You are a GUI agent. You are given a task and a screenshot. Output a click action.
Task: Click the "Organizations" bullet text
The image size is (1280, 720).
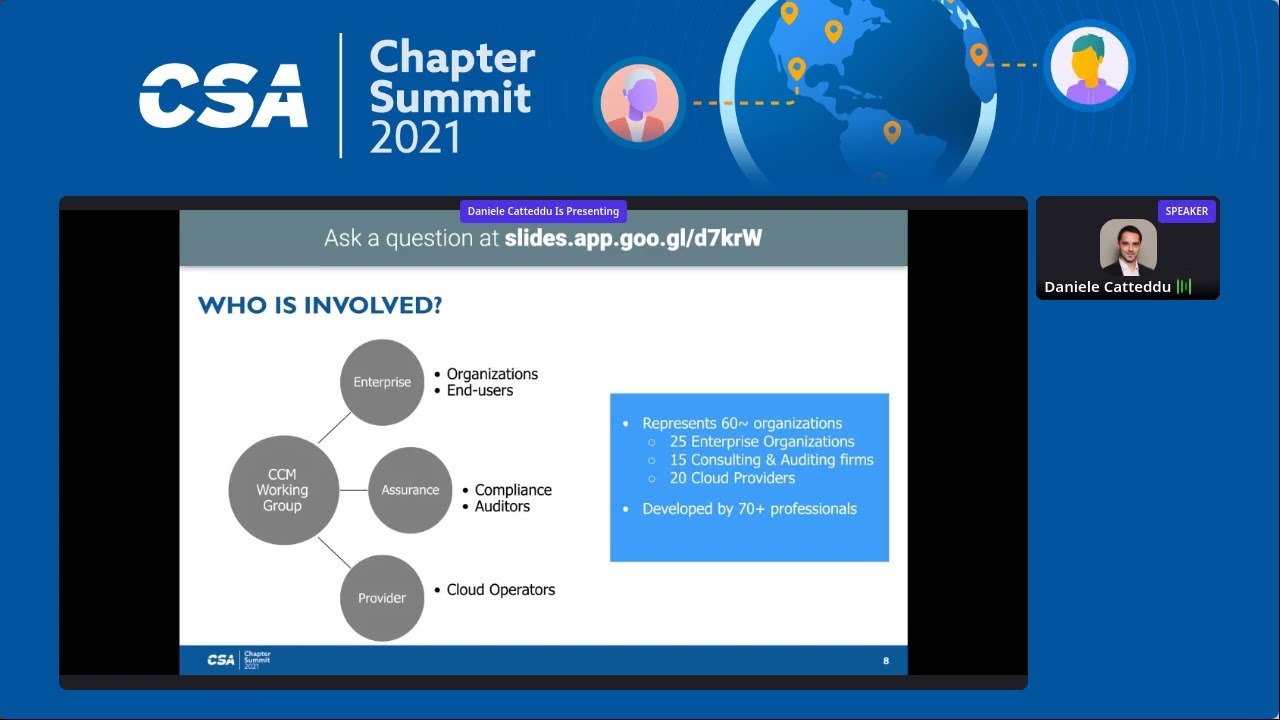coord(492,374)
